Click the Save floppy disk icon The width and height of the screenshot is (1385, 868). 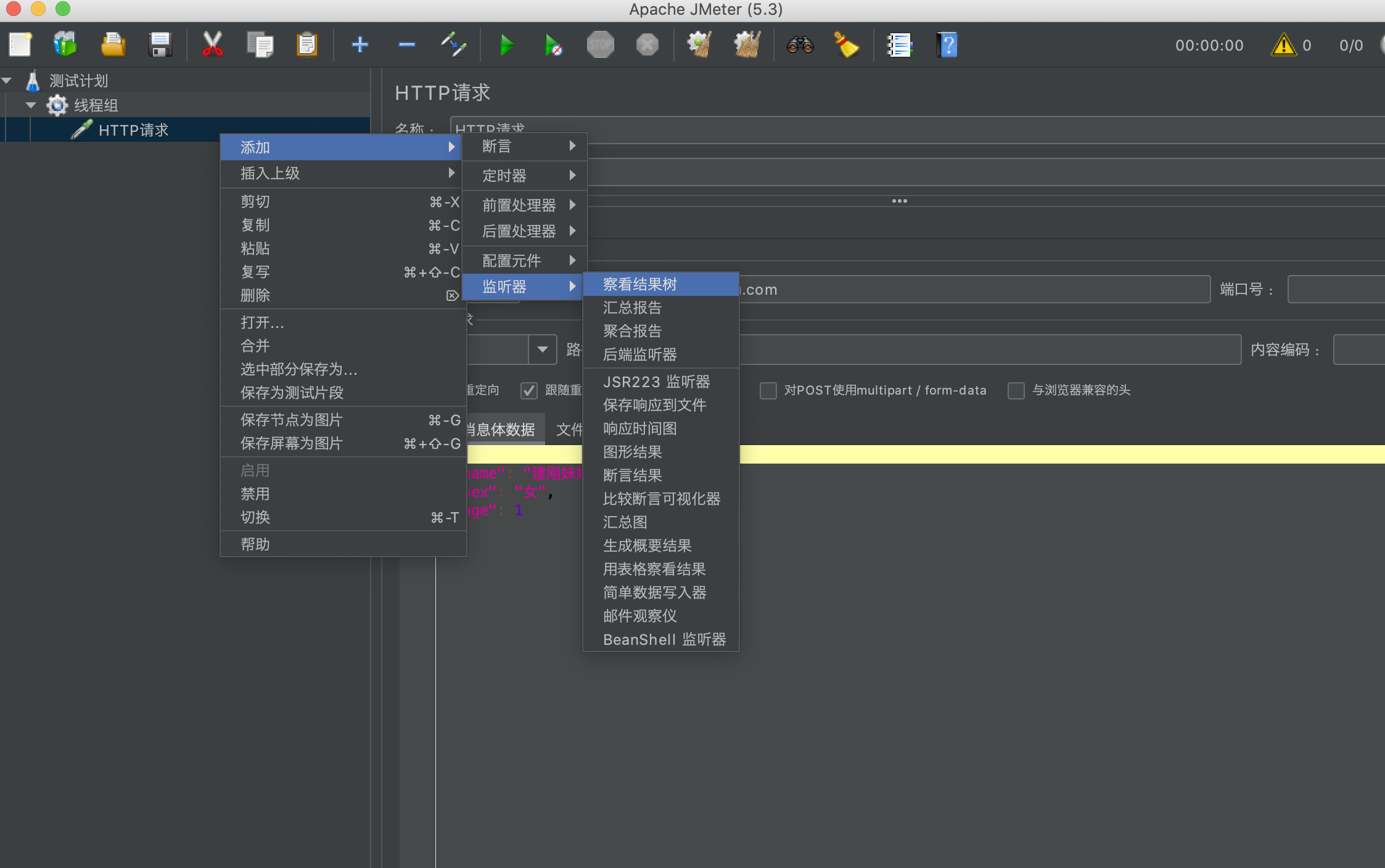pos(160,44)
